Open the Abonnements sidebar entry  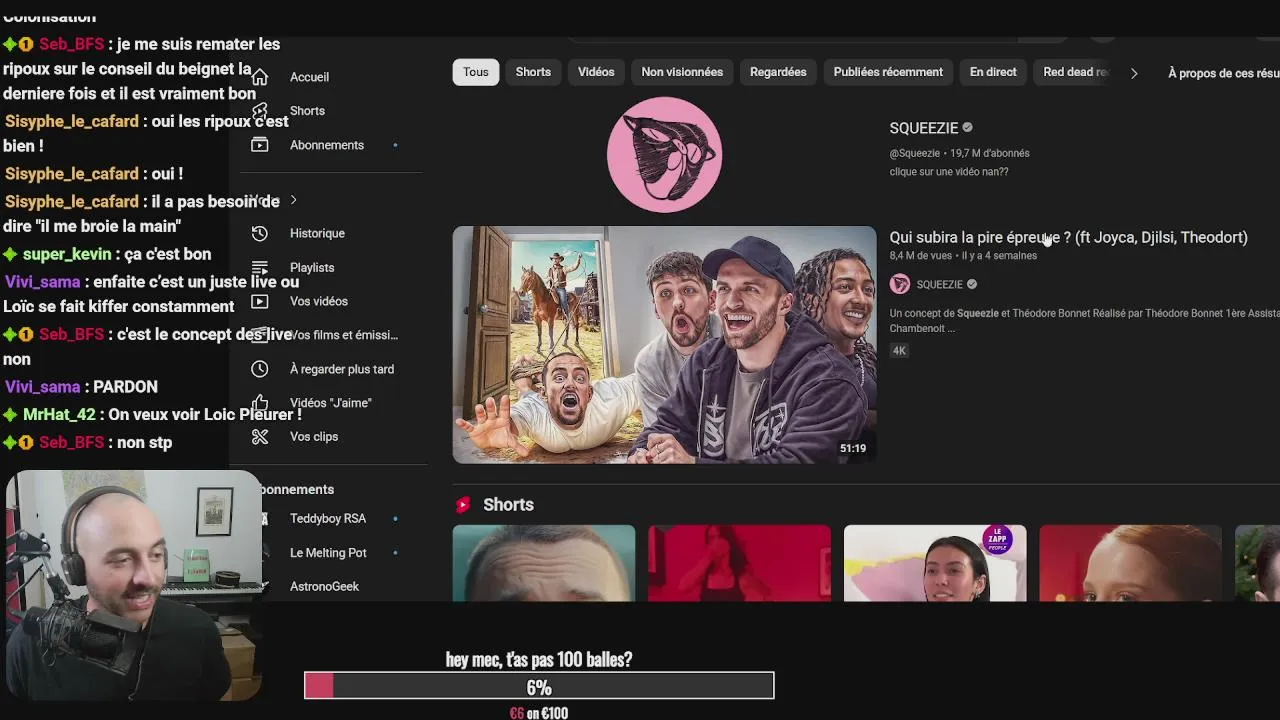[x=327, y=145]
